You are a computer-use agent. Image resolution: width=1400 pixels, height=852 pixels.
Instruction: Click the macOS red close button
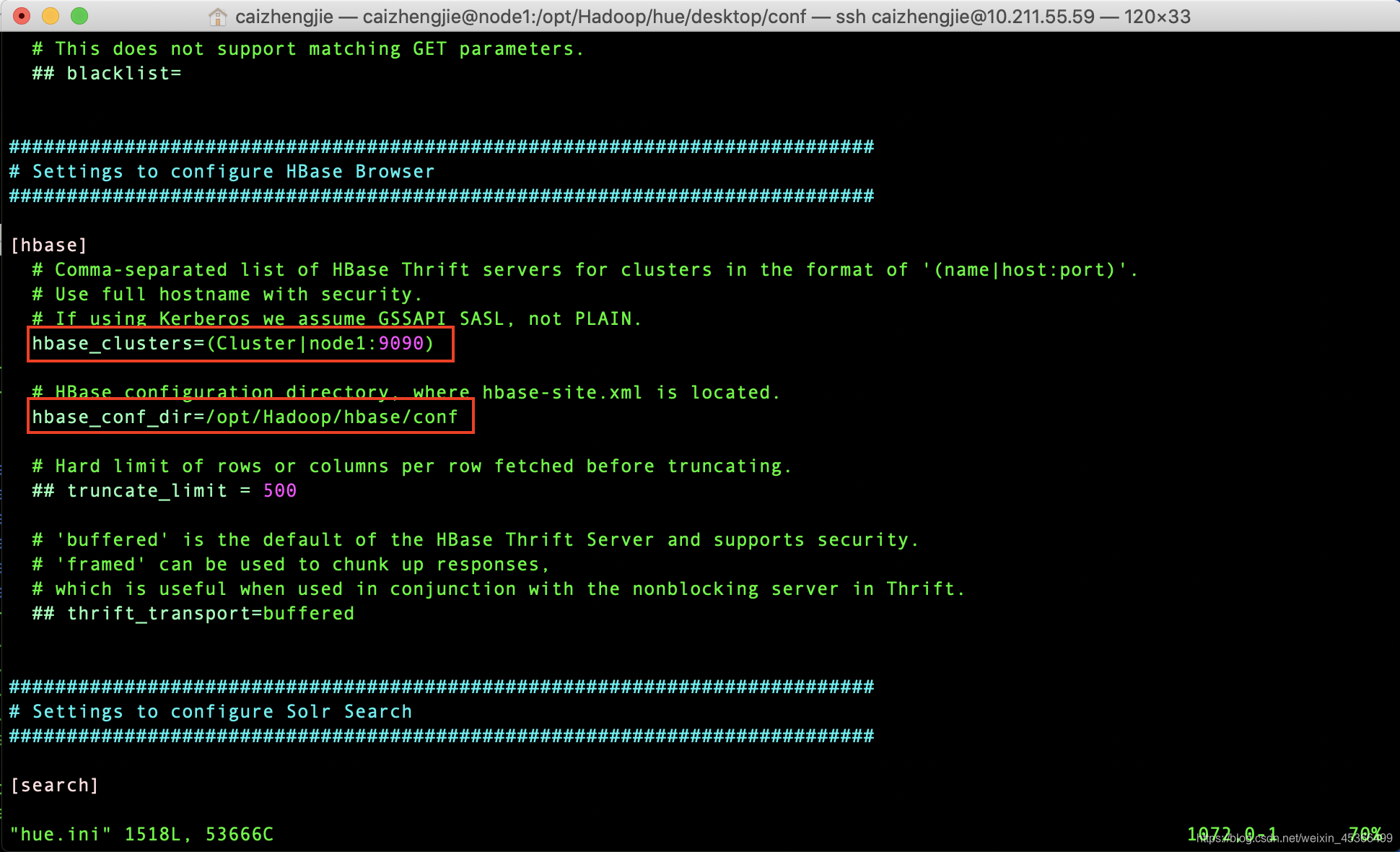[x=21, y=15]
